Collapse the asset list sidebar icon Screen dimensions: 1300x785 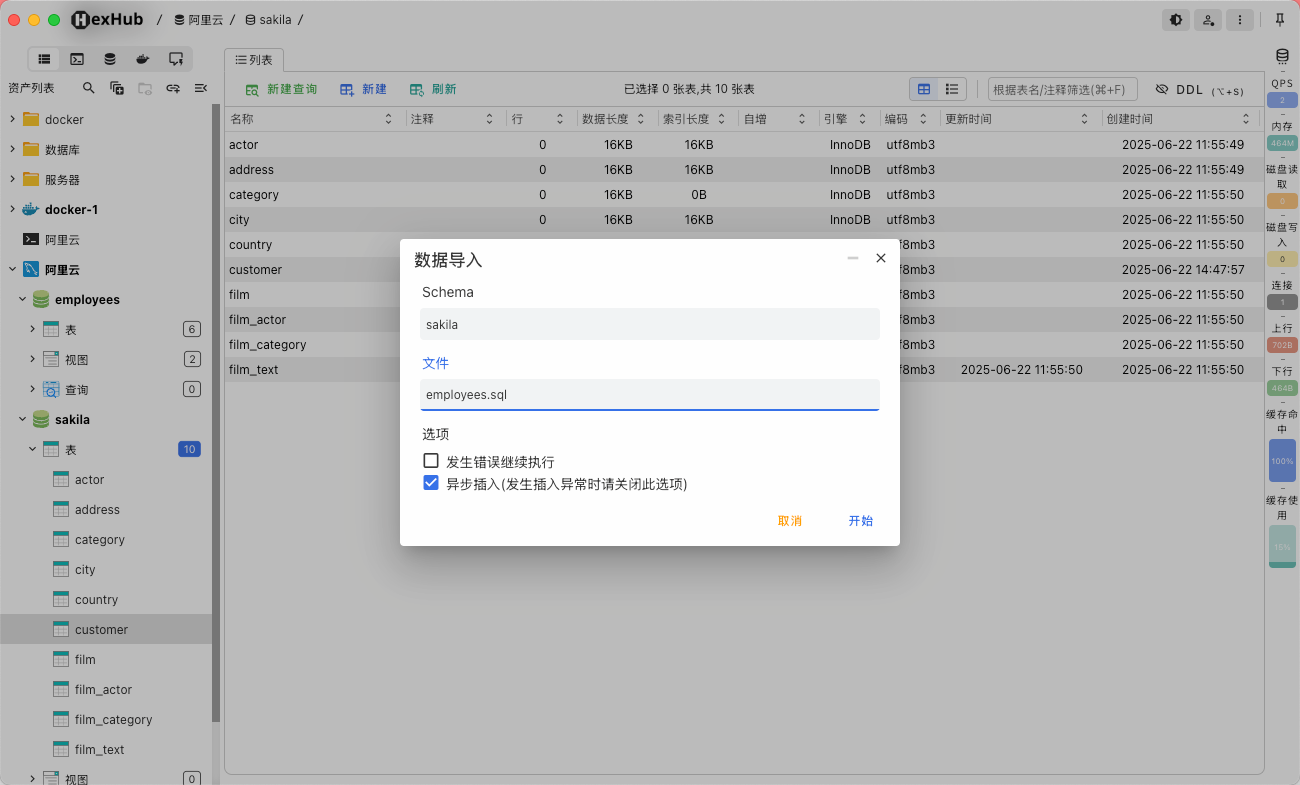click(x=201, y=88)
